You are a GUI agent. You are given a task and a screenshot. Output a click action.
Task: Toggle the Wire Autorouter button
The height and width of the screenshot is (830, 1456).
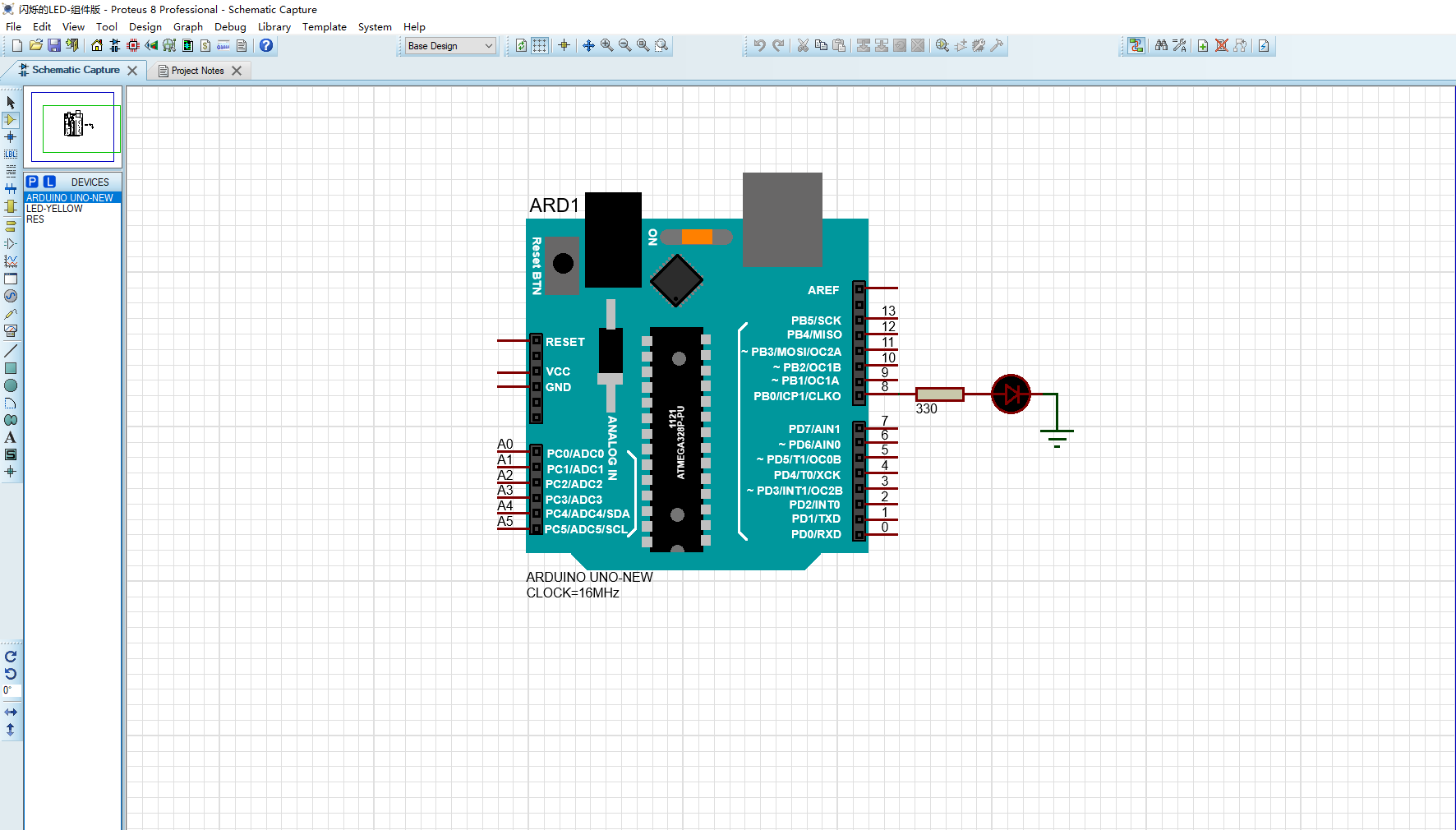pyautogui.click(x=1136, y=46)
